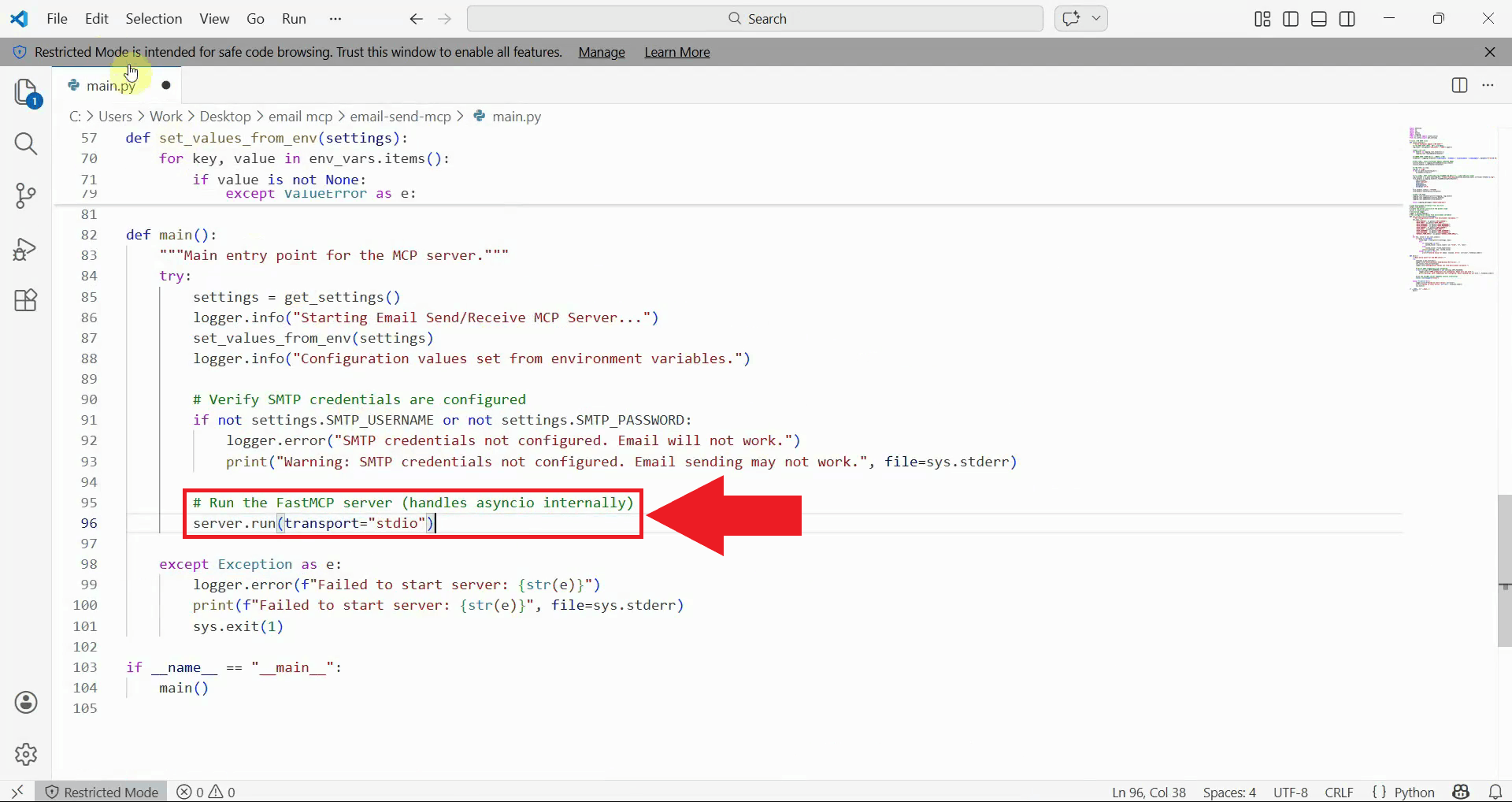
Task: Click the Split Editor icon above the code
Action: click(x=1459, y=85)
